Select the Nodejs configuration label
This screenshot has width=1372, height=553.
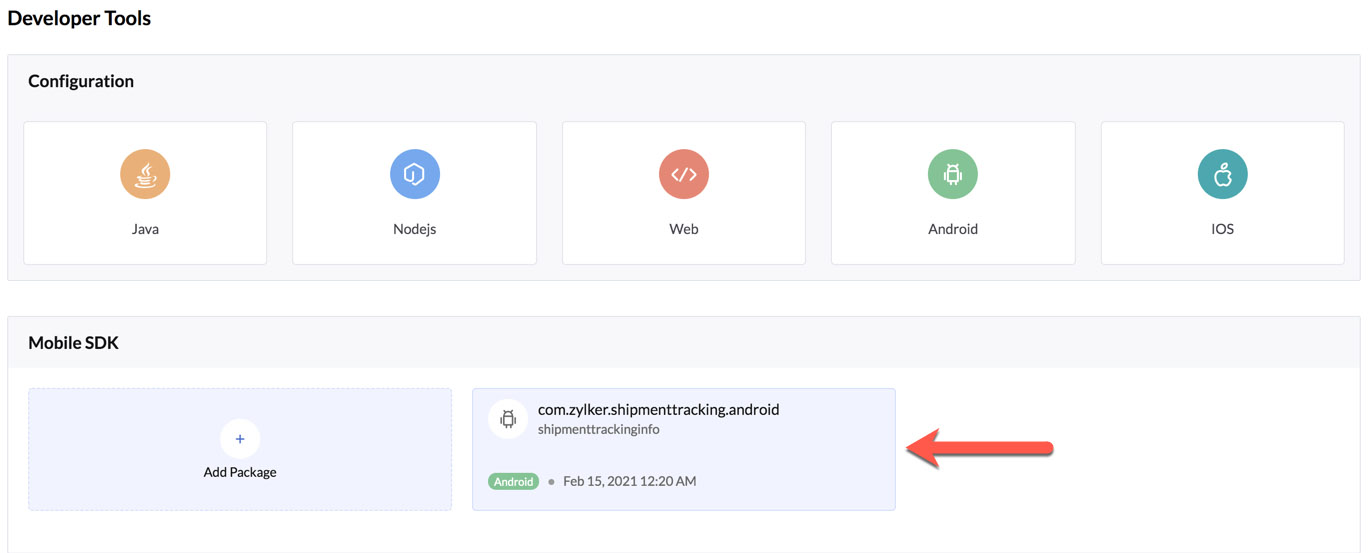(x=414, y=229)
